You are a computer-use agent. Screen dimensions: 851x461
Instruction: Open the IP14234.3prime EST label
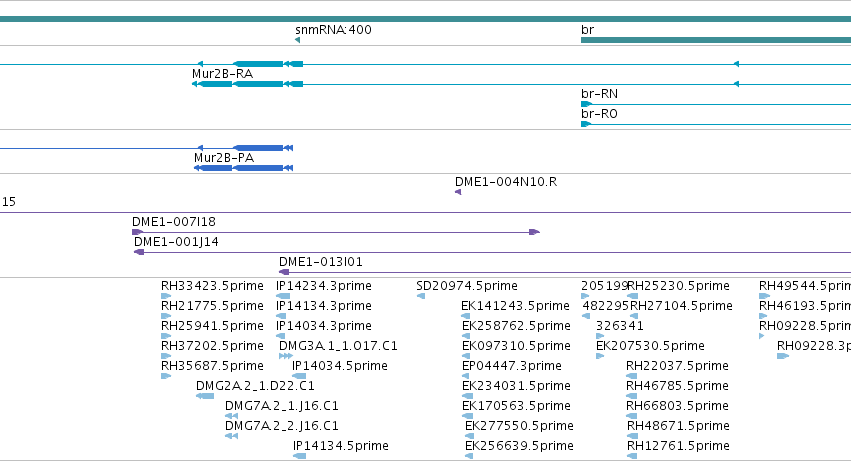click(324, 286)
